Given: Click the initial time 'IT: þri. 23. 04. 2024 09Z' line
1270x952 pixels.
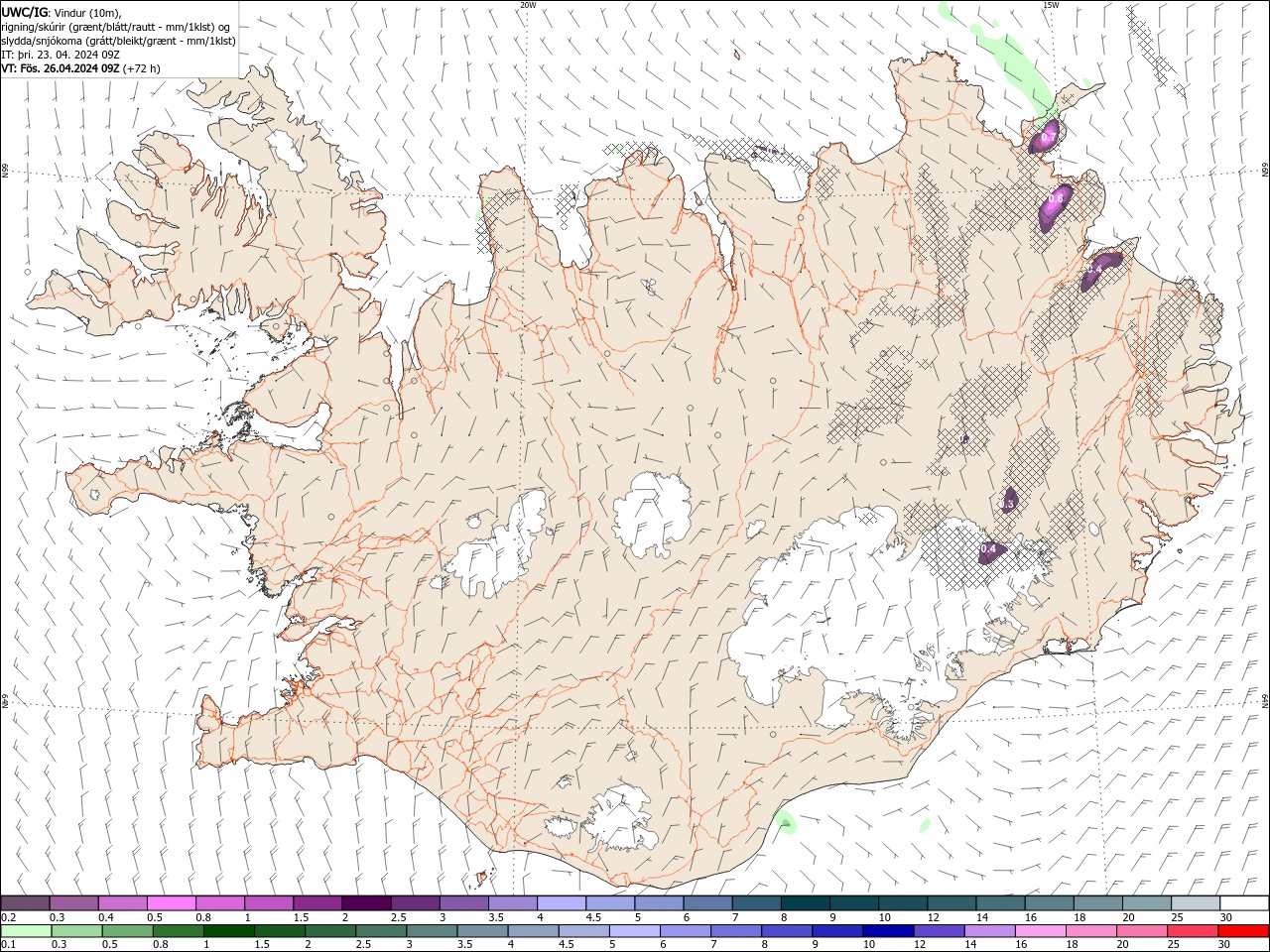Looking at the screenshot, I should tap(61, 55).
